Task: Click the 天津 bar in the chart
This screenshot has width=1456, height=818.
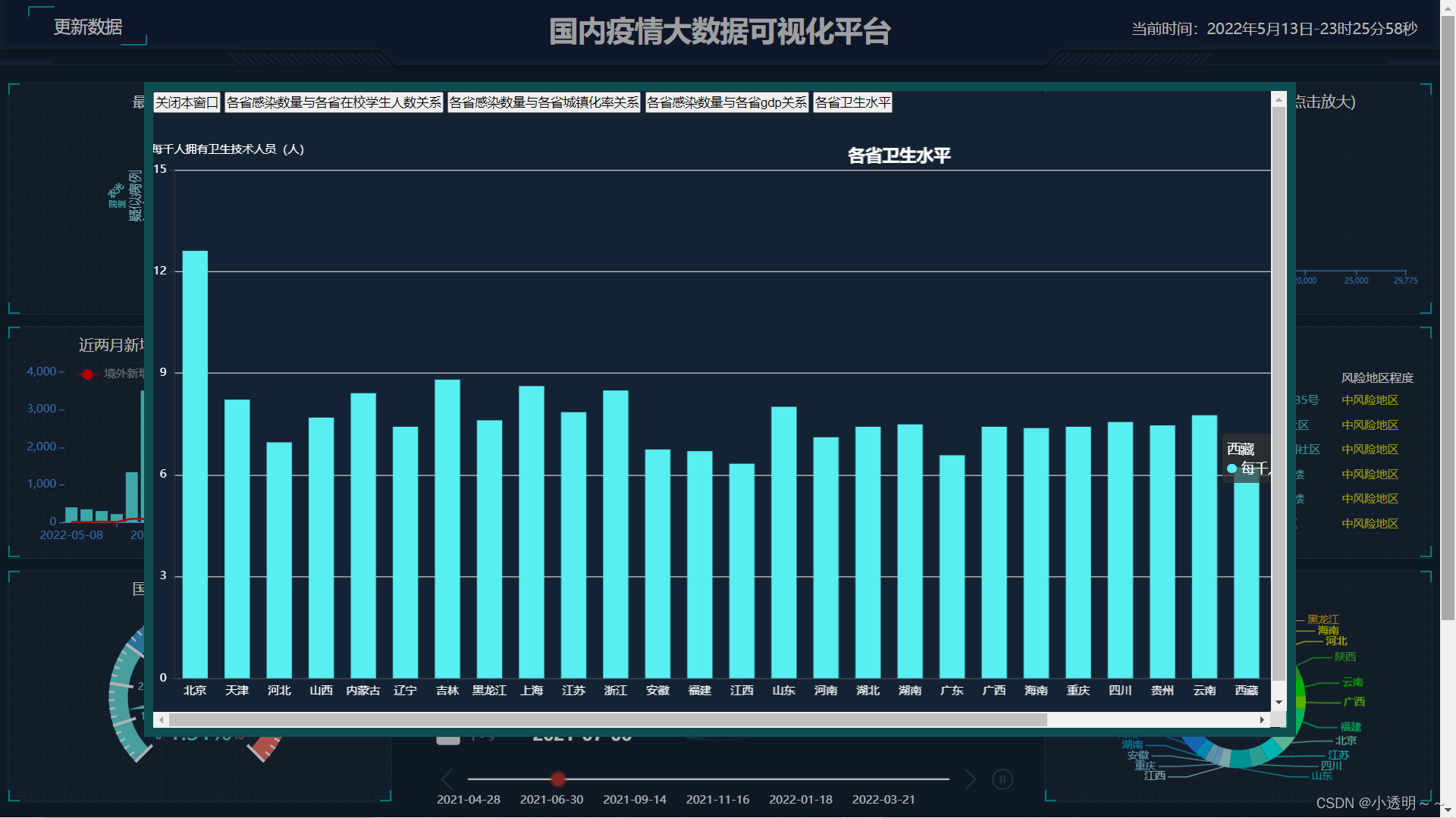Action: pyautogui.click(x=237, y=538)
